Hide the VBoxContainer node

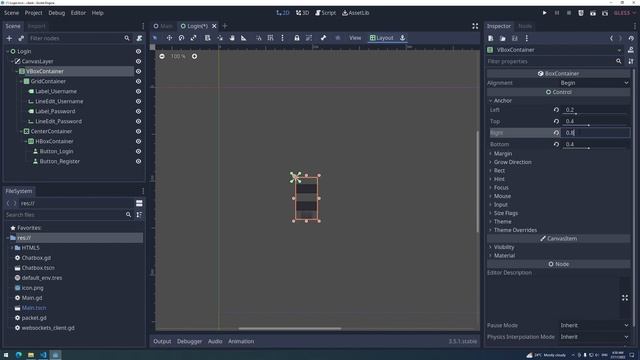138,71
